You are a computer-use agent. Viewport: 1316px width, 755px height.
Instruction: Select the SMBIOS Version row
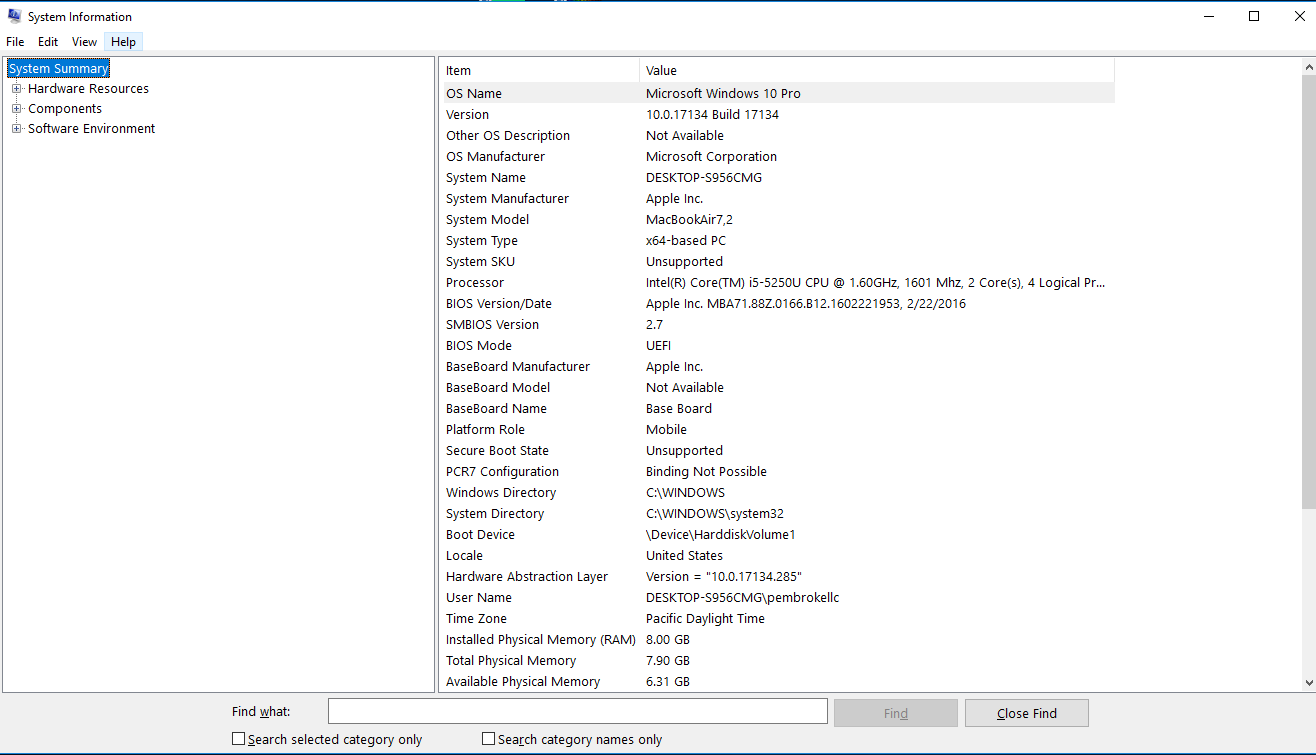777,324
